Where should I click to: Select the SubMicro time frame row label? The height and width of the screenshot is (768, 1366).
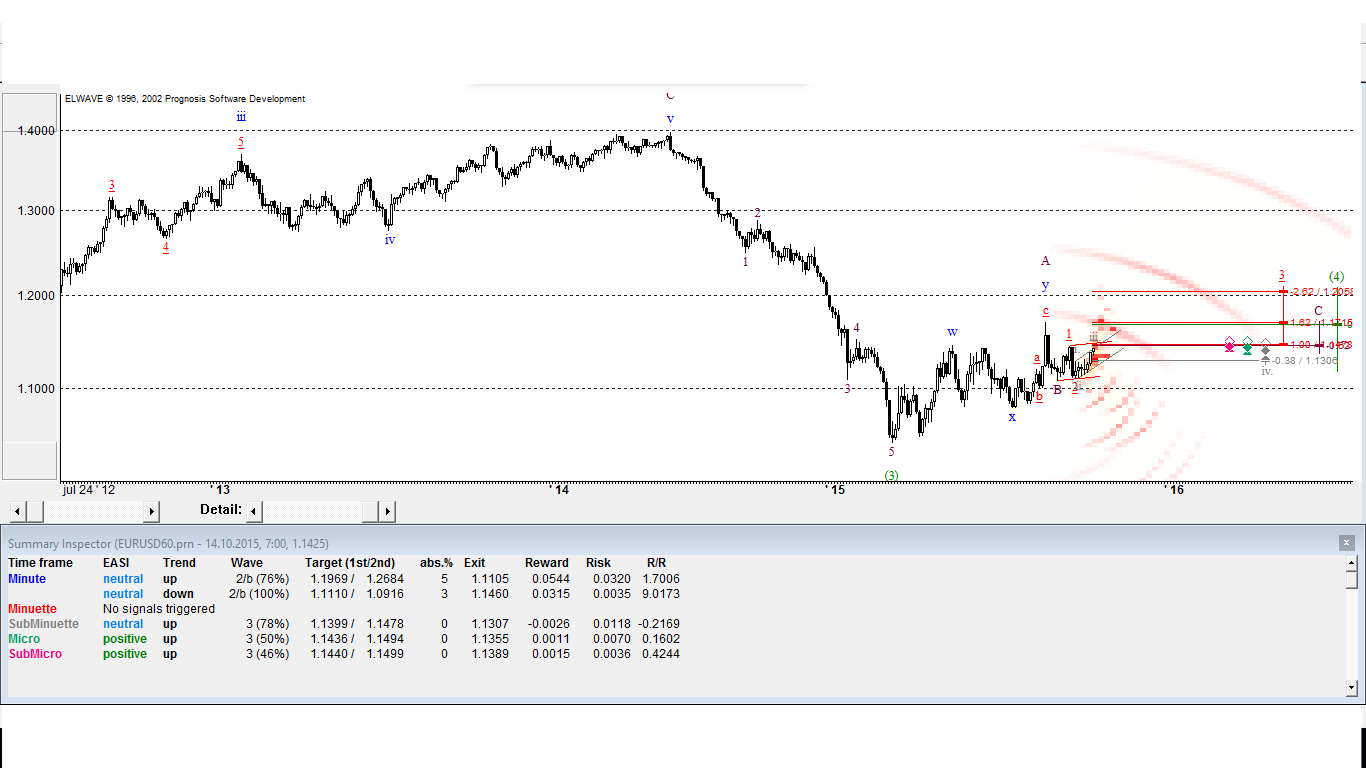(x=35, y=654)
